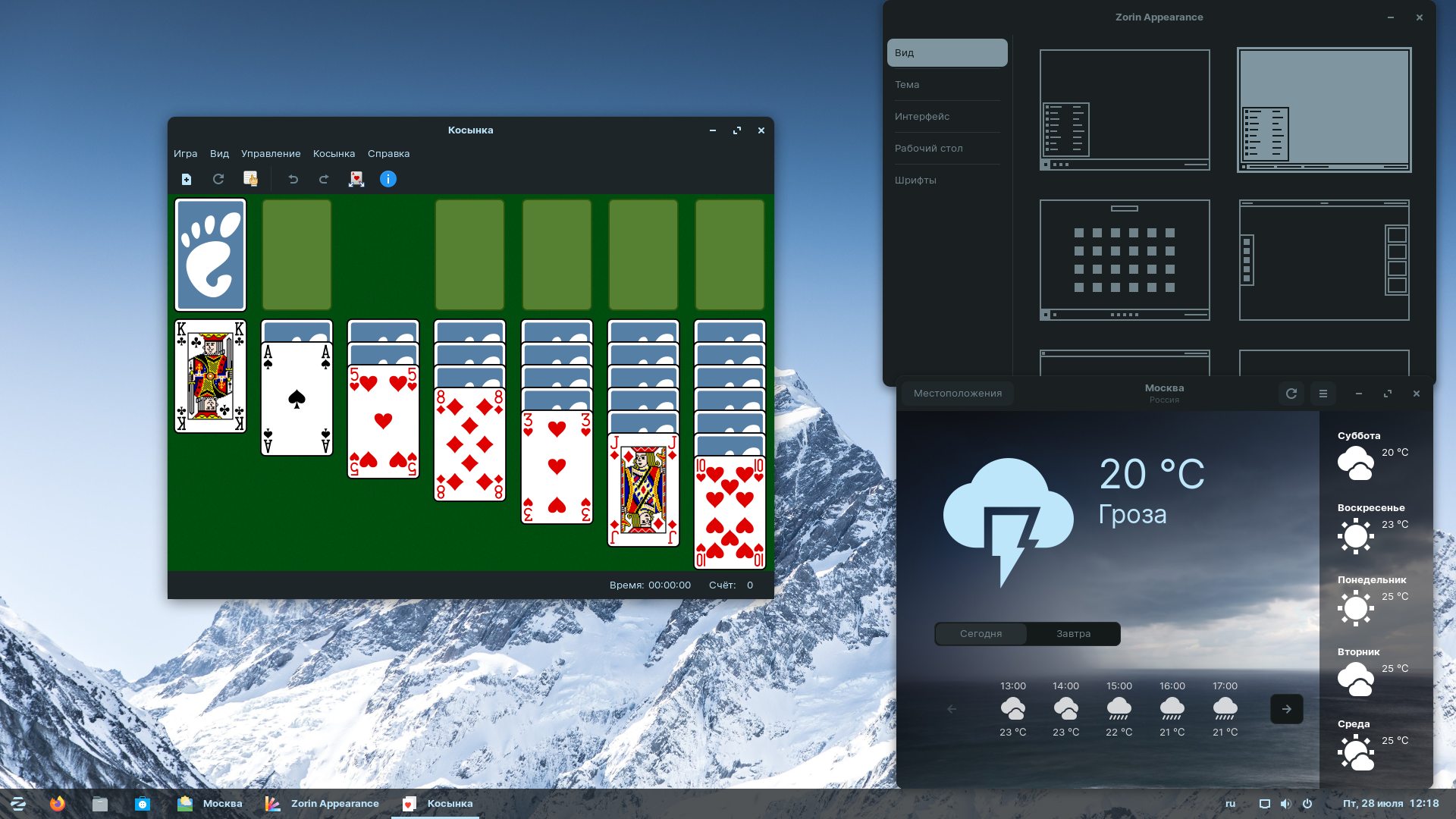Open the Шрифты section

click(x=915, y=180)
